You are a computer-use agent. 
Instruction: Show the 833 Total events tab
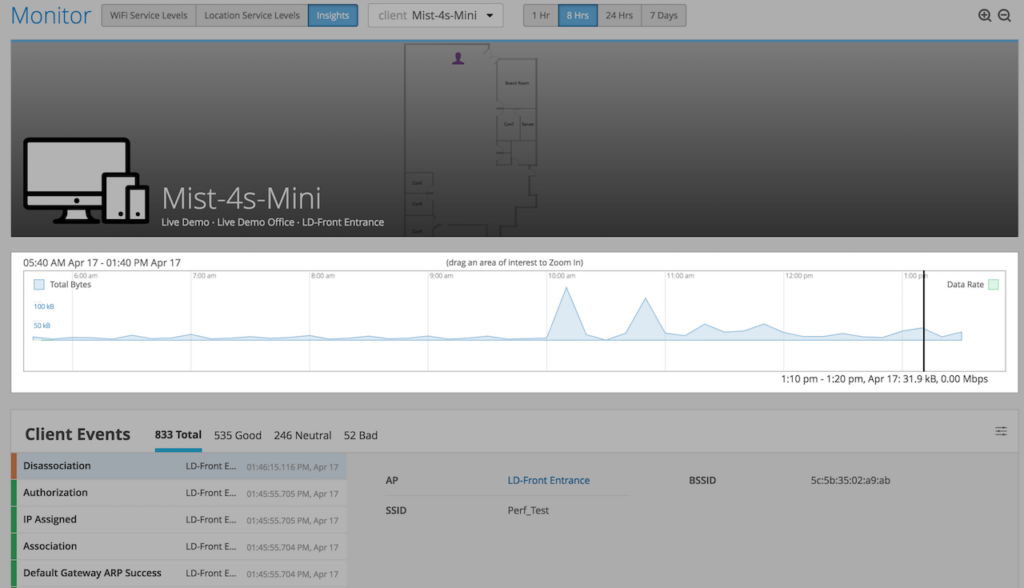pos(177,434)
